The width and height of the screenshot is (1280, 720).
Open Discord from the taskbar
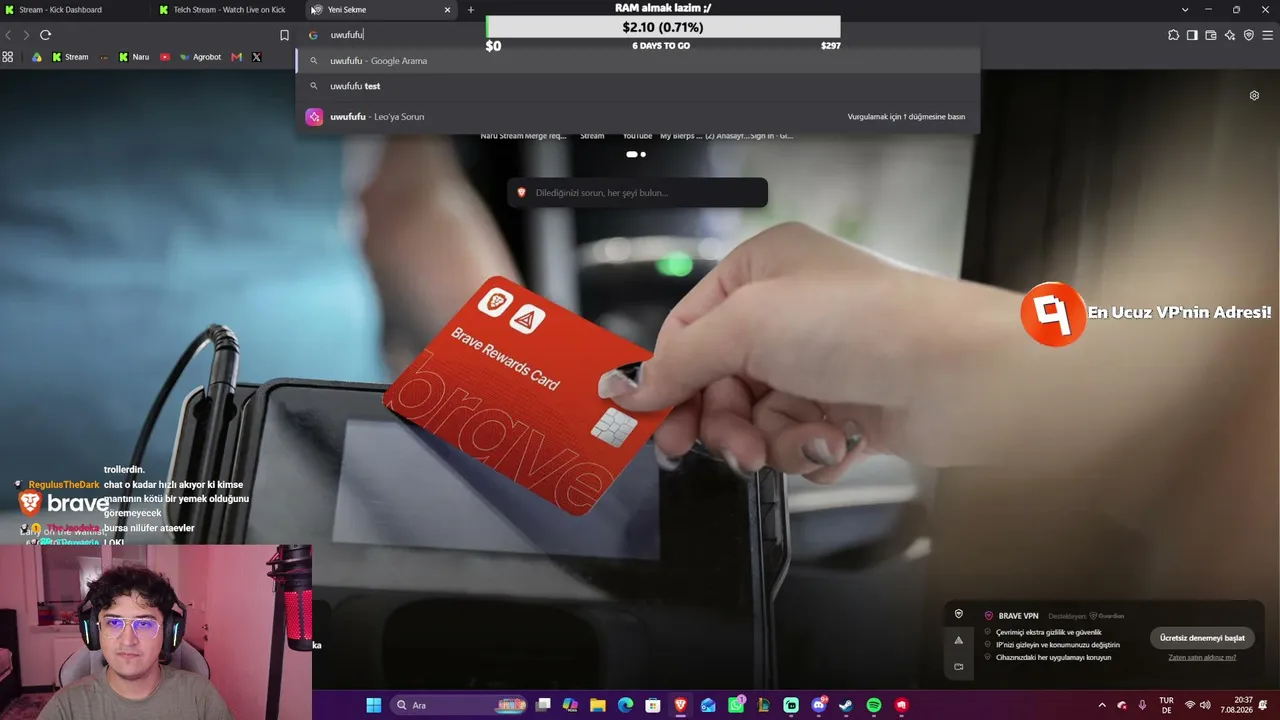pyautogui.click(x=819, y=705)
